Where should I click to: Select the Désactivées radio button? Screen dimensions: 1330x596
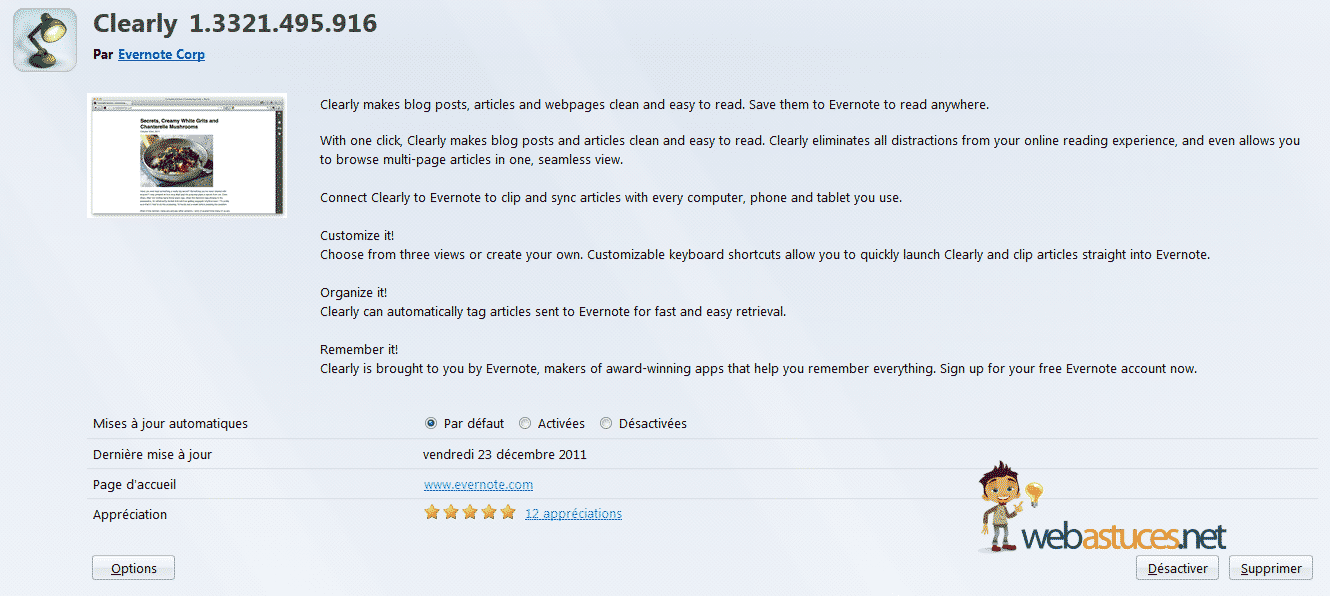(606, 423)
